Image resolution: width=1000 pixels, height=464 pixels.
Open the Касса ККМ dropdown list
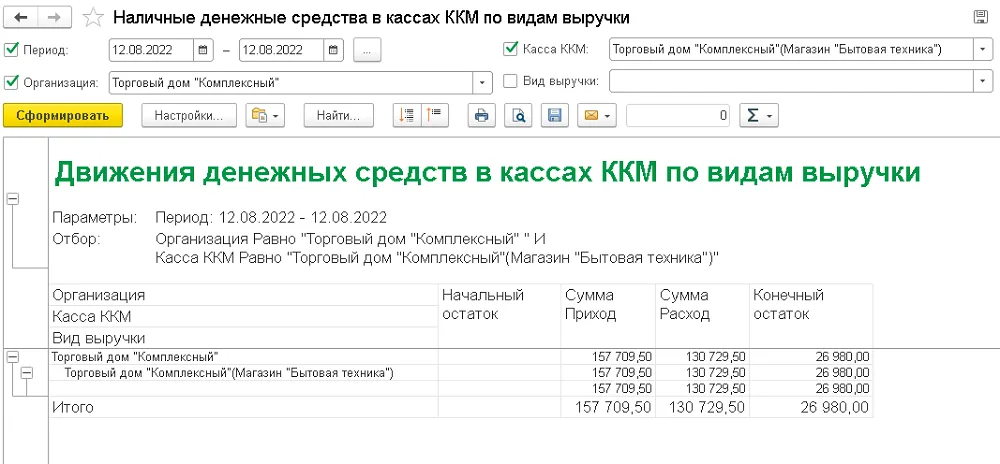click(983, 49)
